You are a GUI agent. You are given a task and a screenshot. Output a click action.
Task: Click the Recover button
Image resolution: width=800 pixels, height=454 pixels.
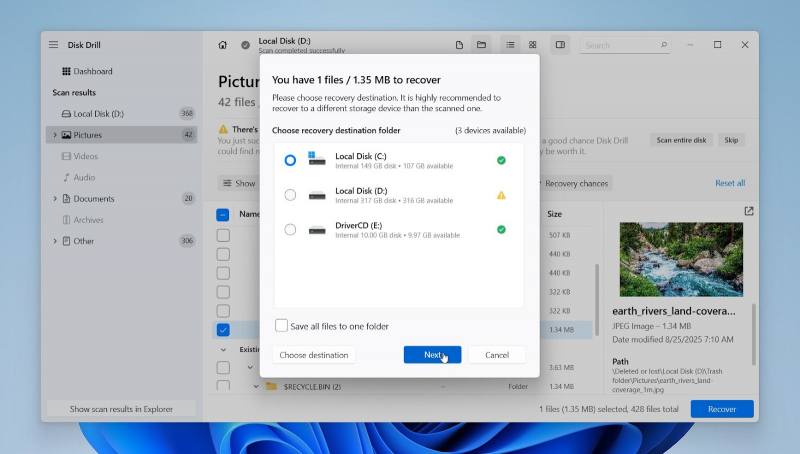[722, 409]
